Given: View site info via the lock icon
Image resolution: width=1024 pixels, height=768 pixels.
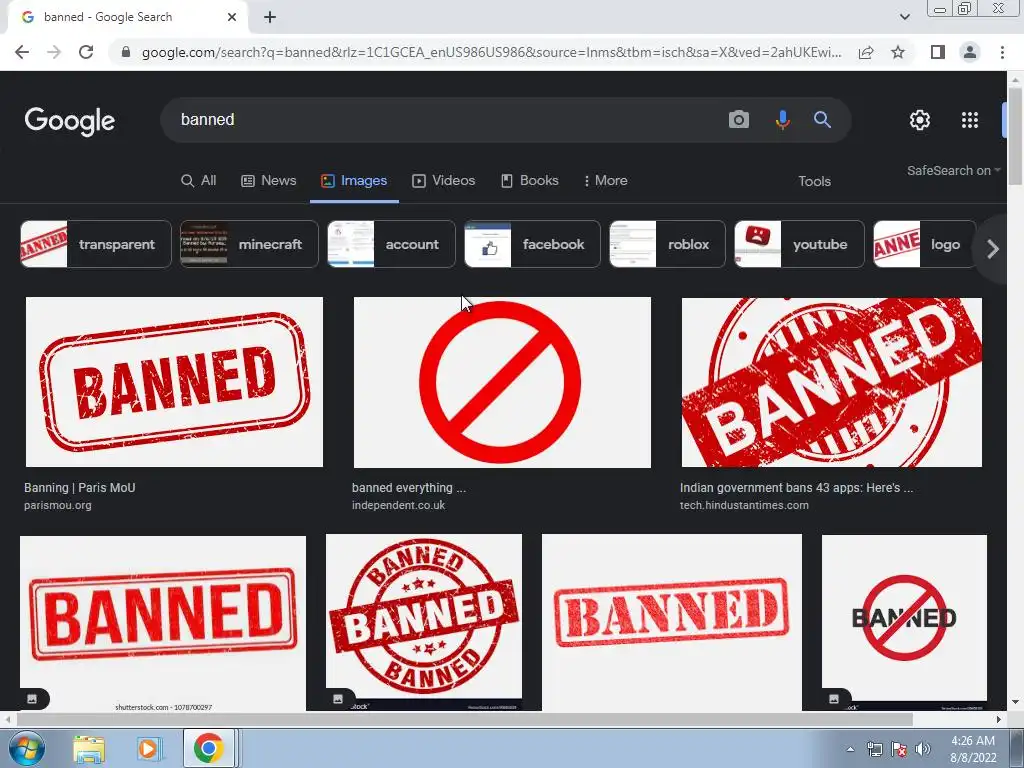Looking at the screenshot, I should 126,52.
